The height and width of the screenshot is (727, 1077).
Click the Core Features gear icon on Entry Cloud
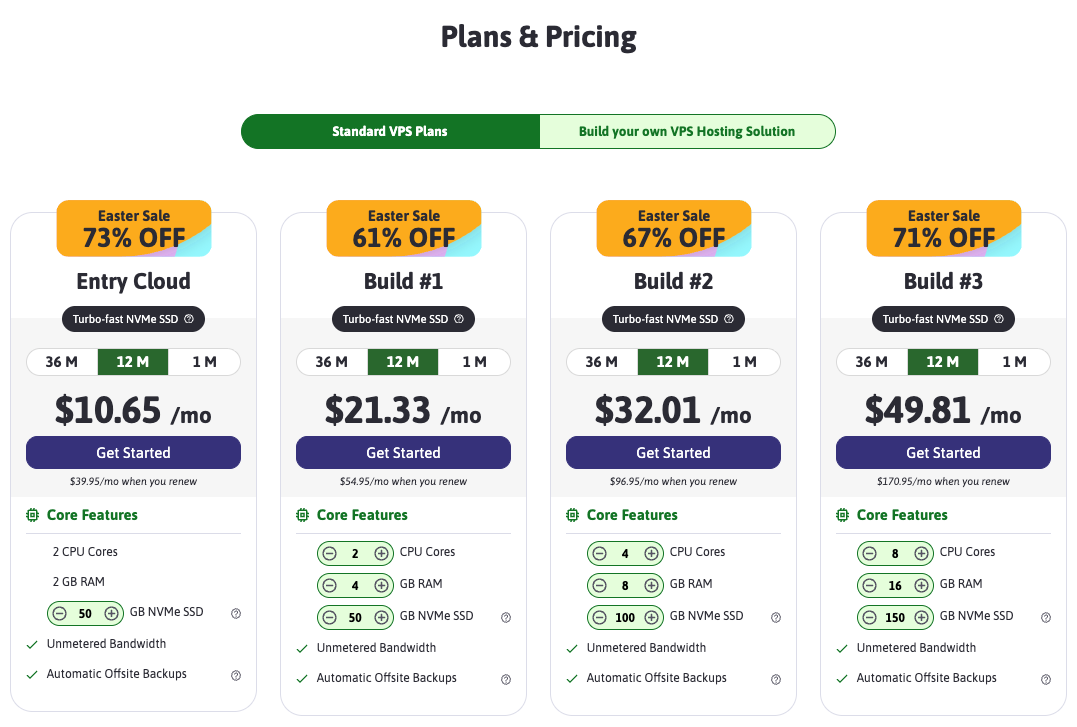click(x=31, y=514)
